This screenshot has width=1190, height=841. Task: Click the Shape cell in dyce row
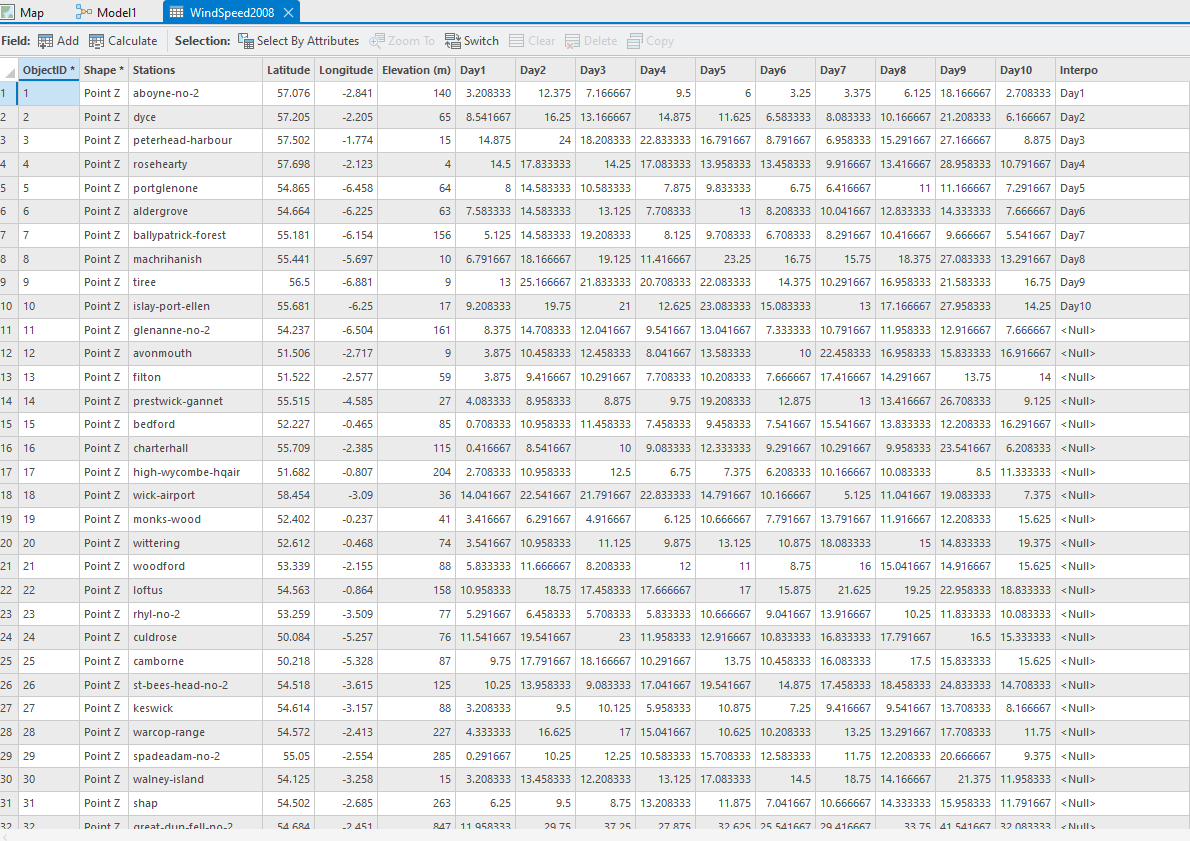click(103, 117)
